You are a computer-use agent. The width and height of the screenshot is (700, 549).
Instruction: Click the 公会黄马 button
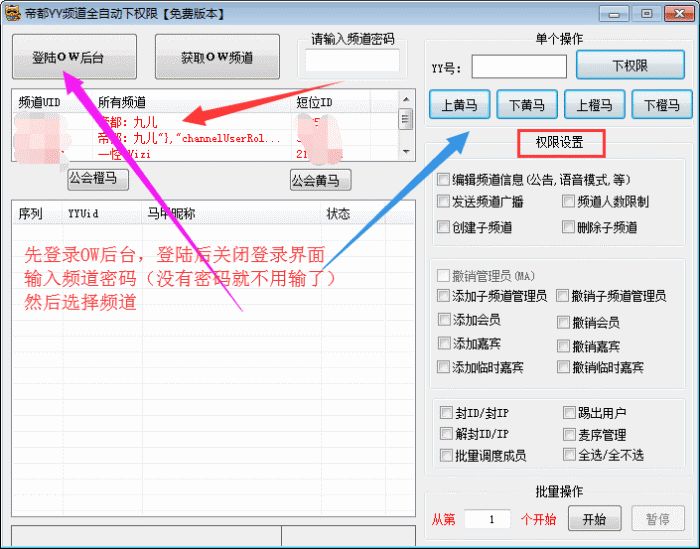click(321, 180)
